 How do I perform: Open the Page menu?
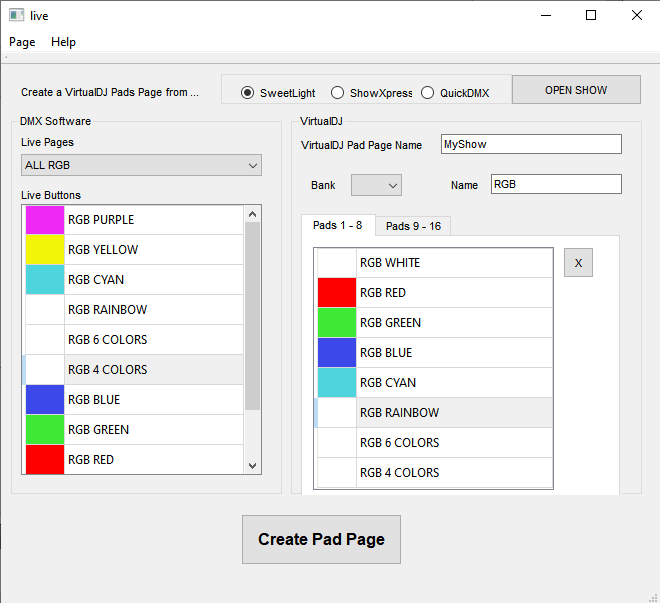[22, 42]
